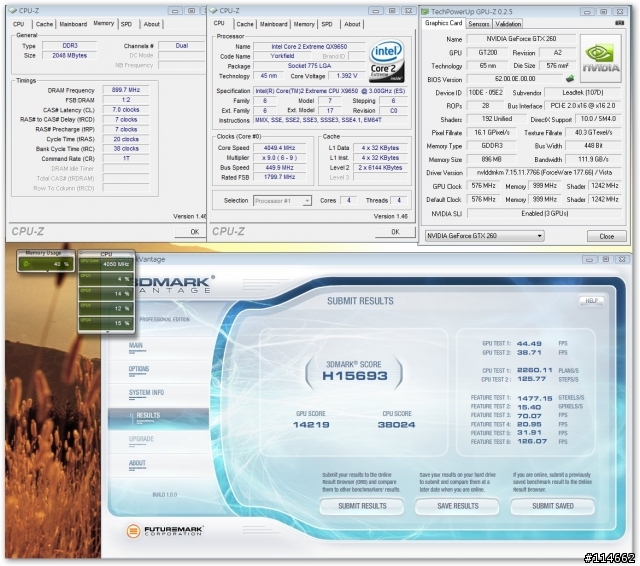The width and height of the screenshot is (640, 566).
Task: Open OPTIONS in 3DMark Vantage sidebar
Action: (139, 369)
